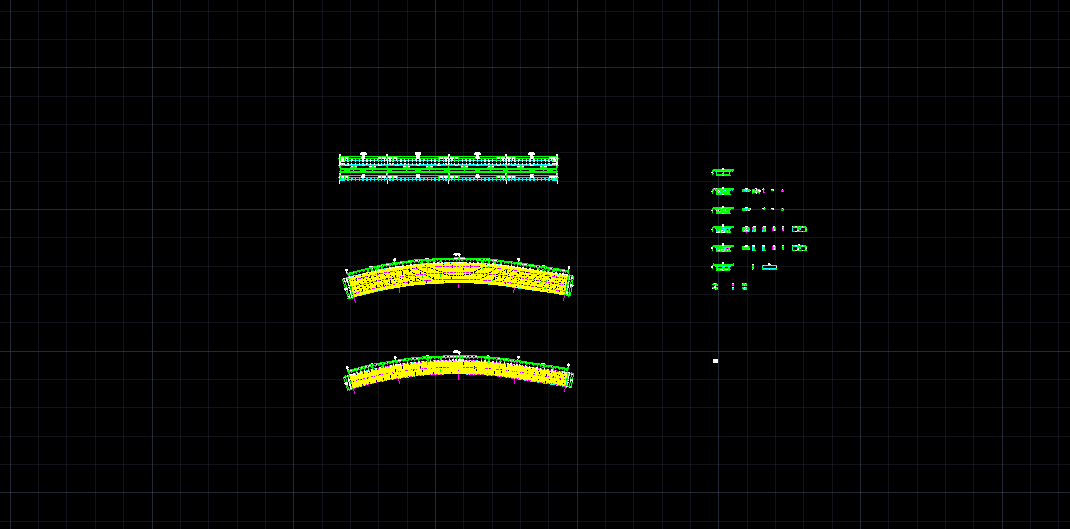Click the left end of top straight beam
The height and width of the screenshot is (529, 1070).
[342, 168]
